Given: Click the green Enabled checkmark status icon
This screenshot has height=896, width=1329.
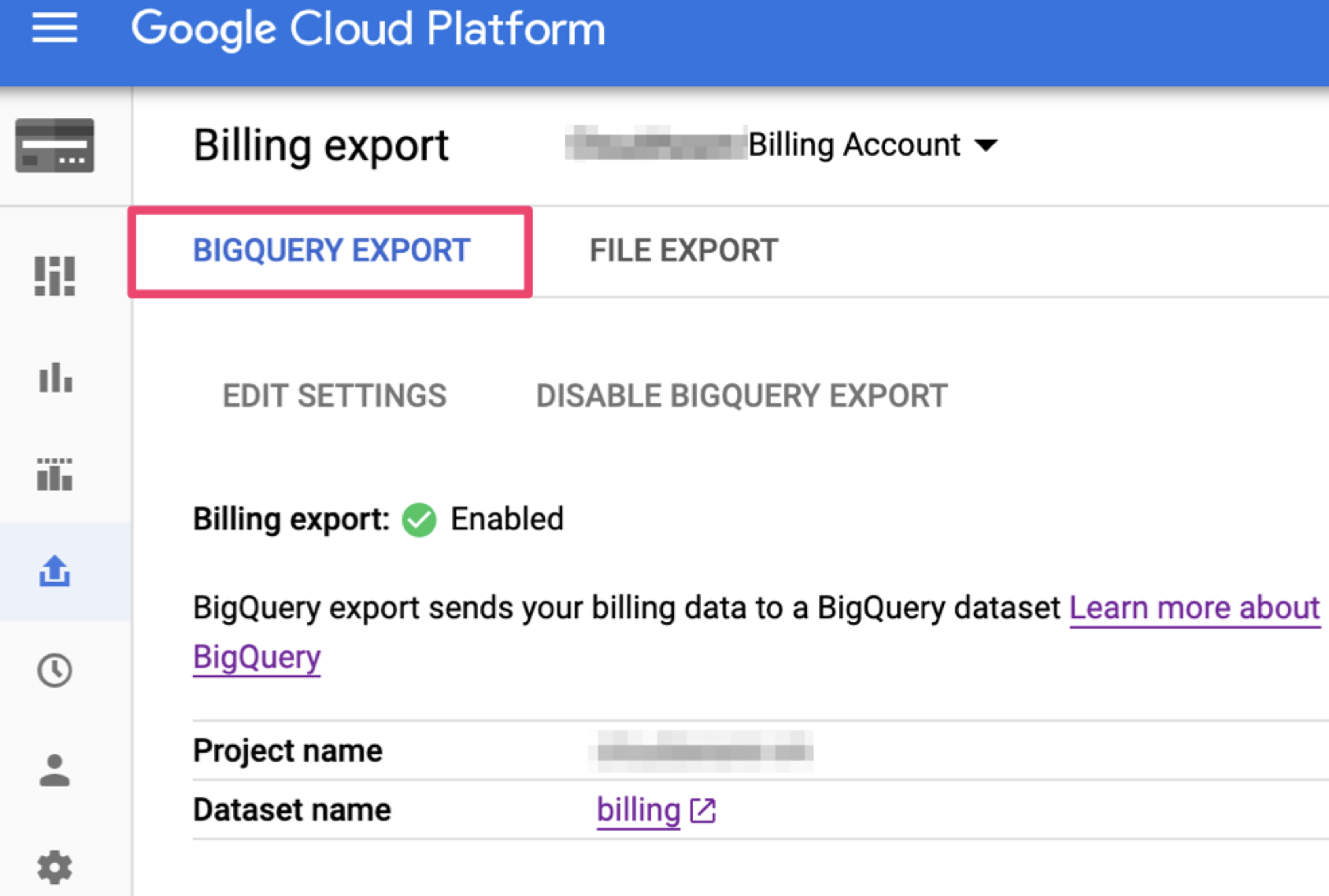Looking at the screenshot, I should [x=419, y=520].
